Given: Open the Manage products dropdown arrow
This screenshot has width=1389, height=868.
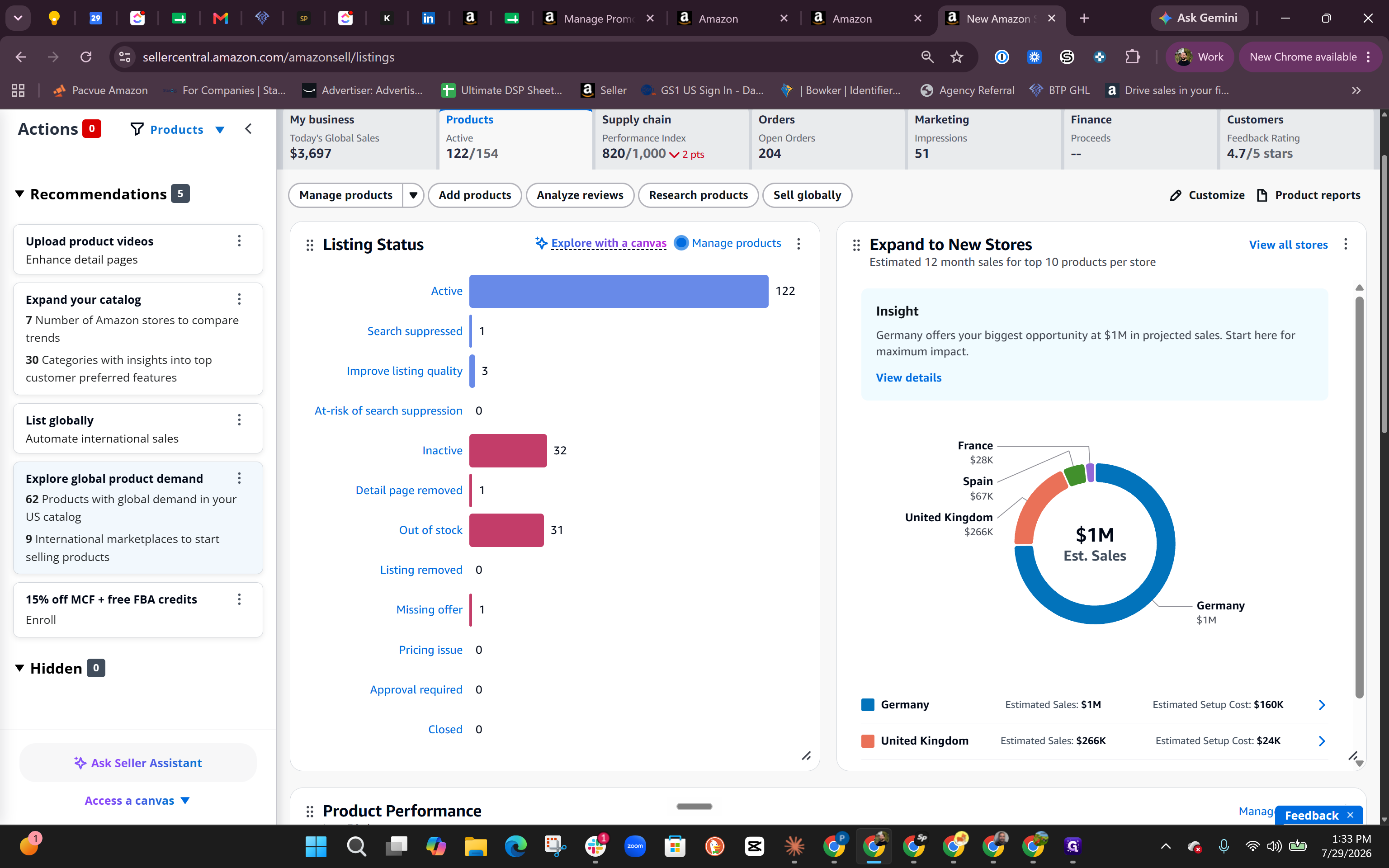Looking at the screenshot, I should [x=413, y=195].
